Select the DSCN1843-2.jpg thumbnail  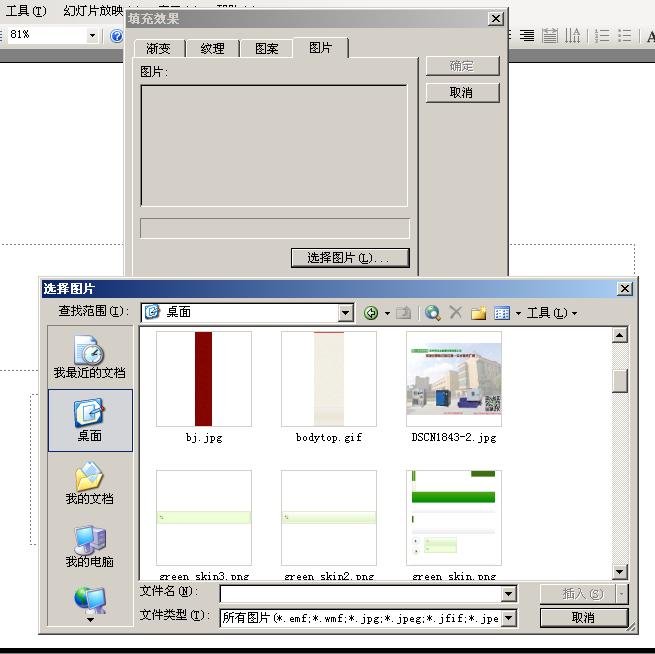click(x=454, y=380)
